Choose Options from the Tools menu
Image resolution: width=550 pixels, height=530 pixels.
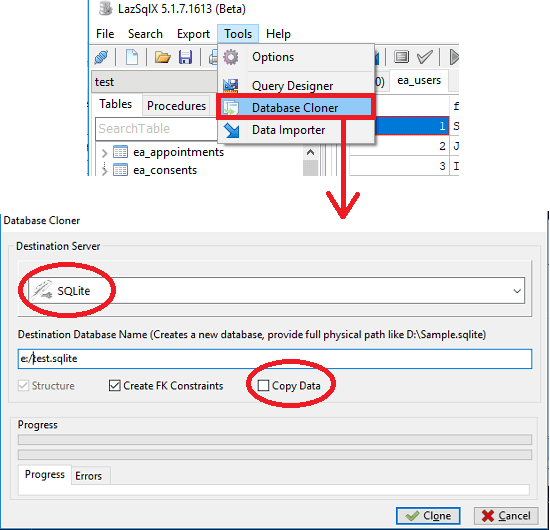coord(296,57)
